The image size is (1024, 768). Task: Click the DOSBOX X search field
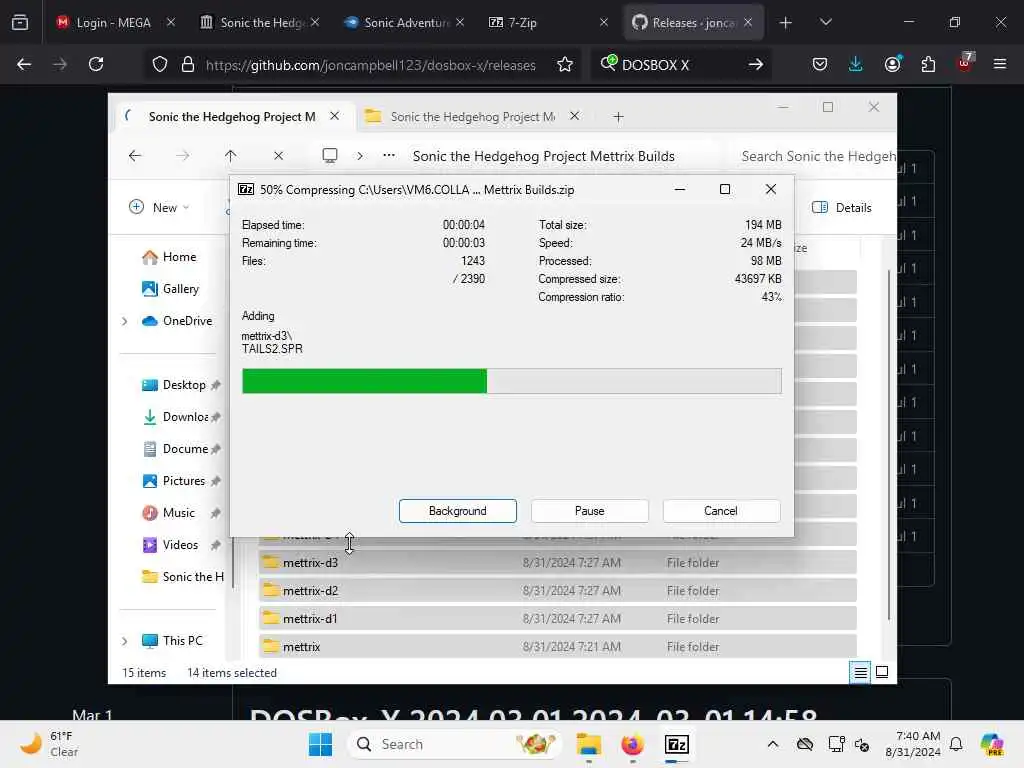(679, 65)
